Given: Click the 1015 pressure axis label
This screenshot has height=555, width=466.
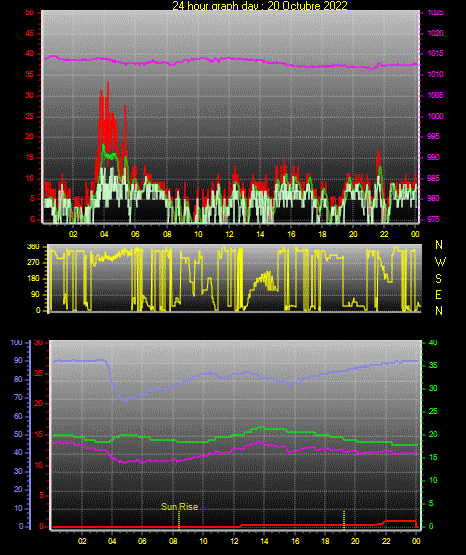Looking at the screenshot, I should [x=435, y=53].
